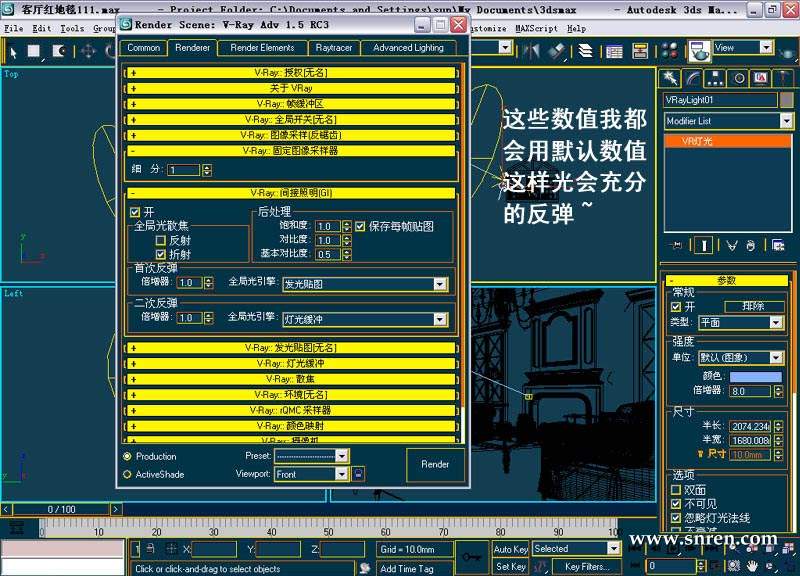Toggle 忽略灯光法线 checkbox
The width and height of the screenshot is (800, 576).
tap(676, 518)
